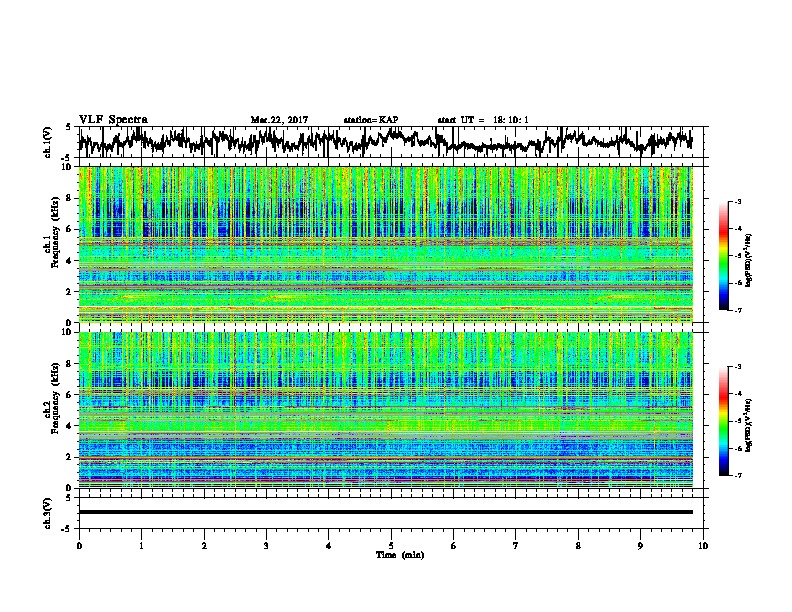Click time axis tick label "5"

(x=391, y=545)
